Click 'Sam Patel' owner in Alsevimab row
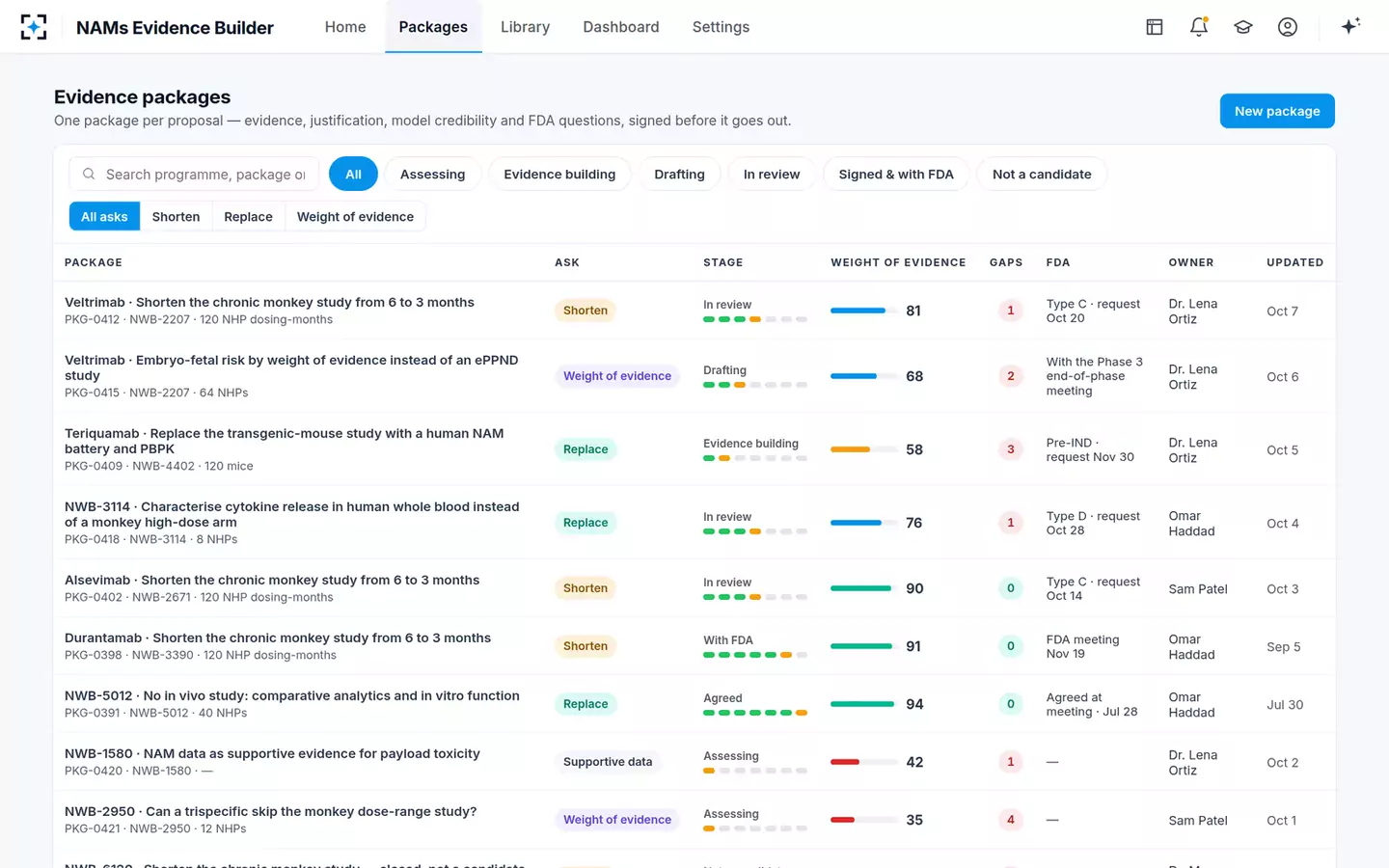 point(1198,589)
